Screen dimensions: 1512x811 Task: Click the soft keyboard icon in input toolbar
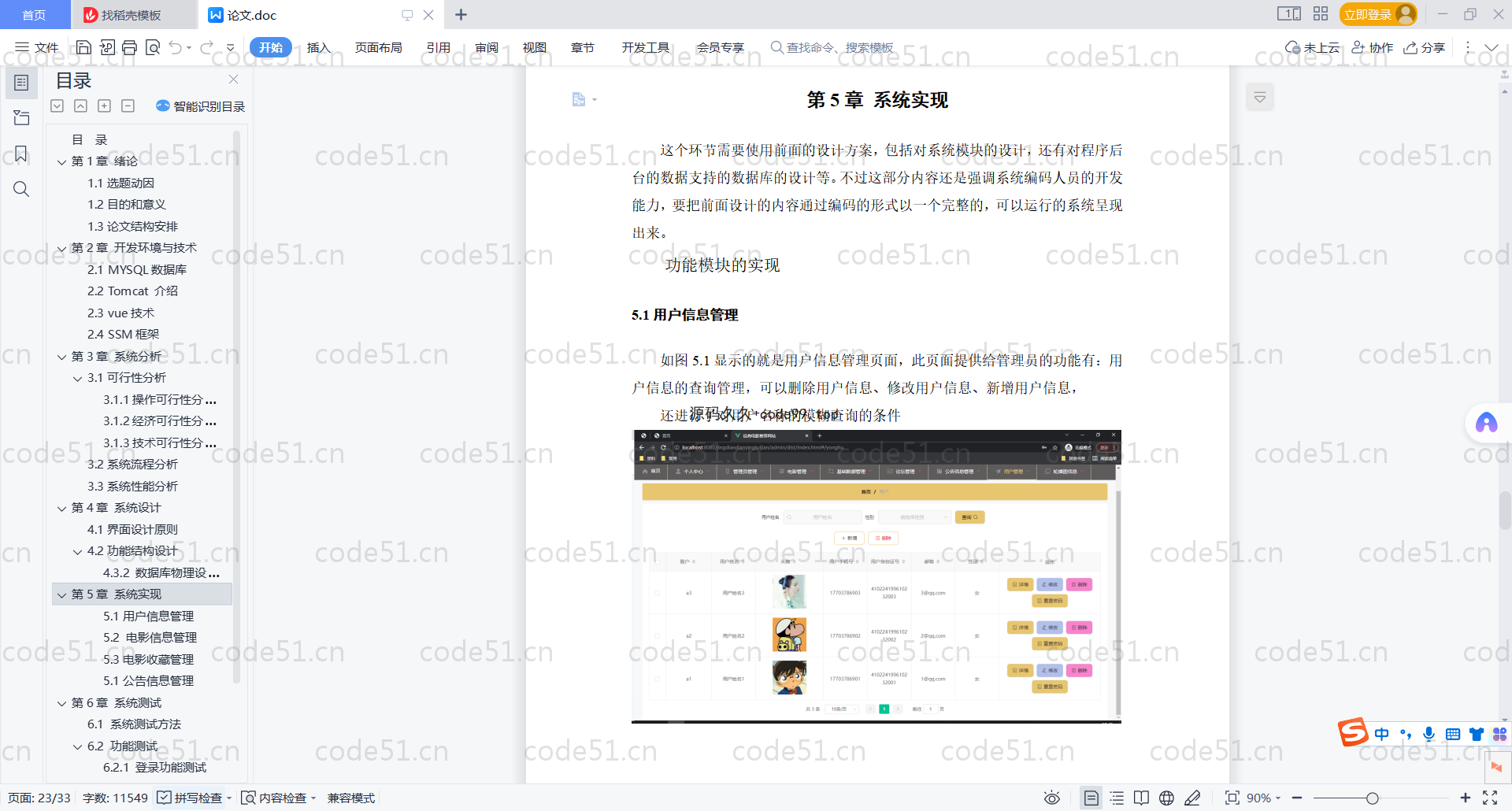(1453, 734)
